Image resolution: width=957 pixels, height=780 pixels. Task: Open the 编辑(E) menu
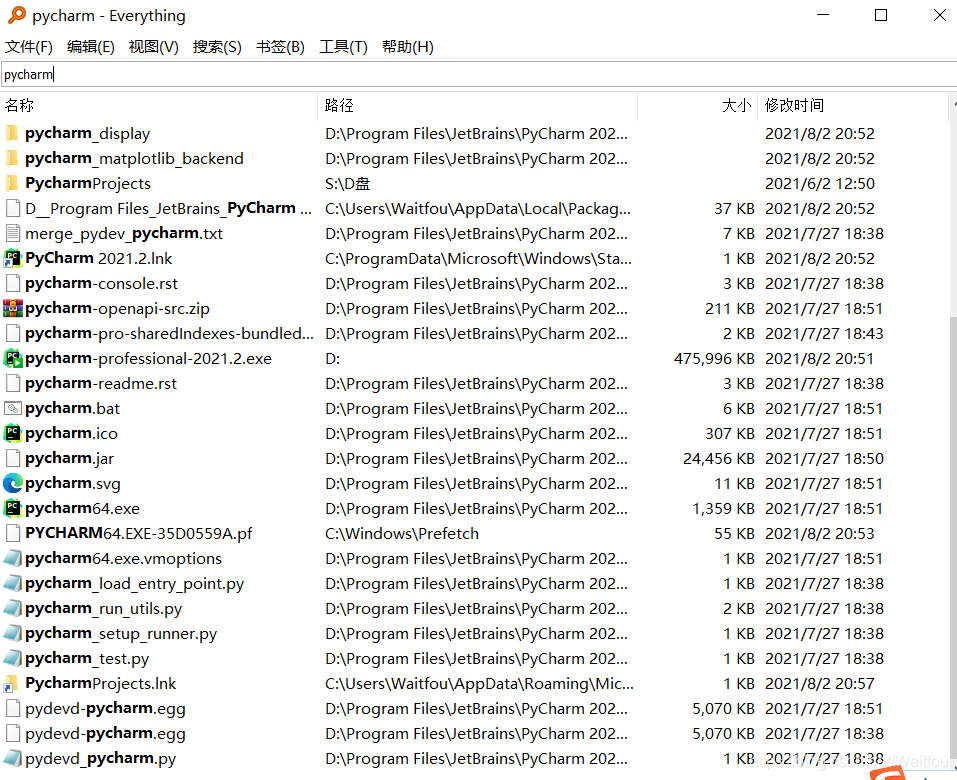pos(90,46)
